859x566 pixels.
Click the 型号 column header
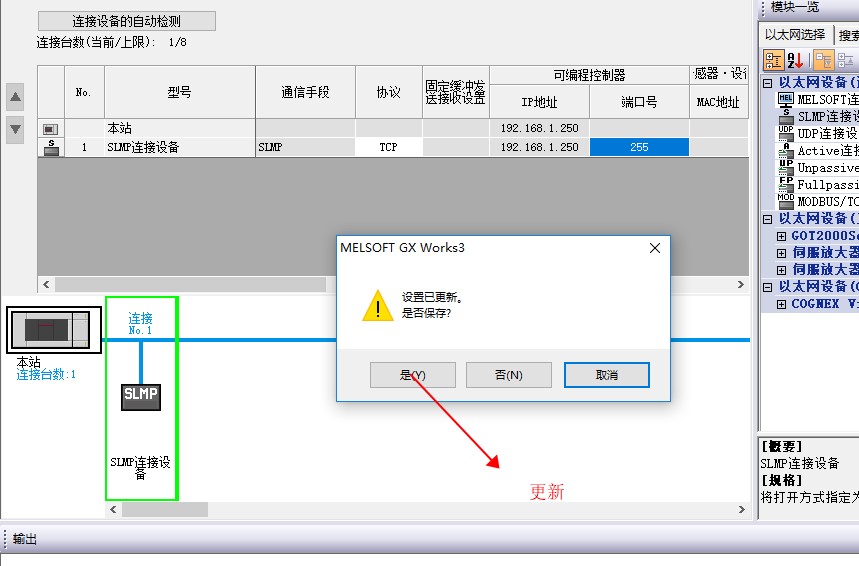pyautogui.click(x=180, y=92)
